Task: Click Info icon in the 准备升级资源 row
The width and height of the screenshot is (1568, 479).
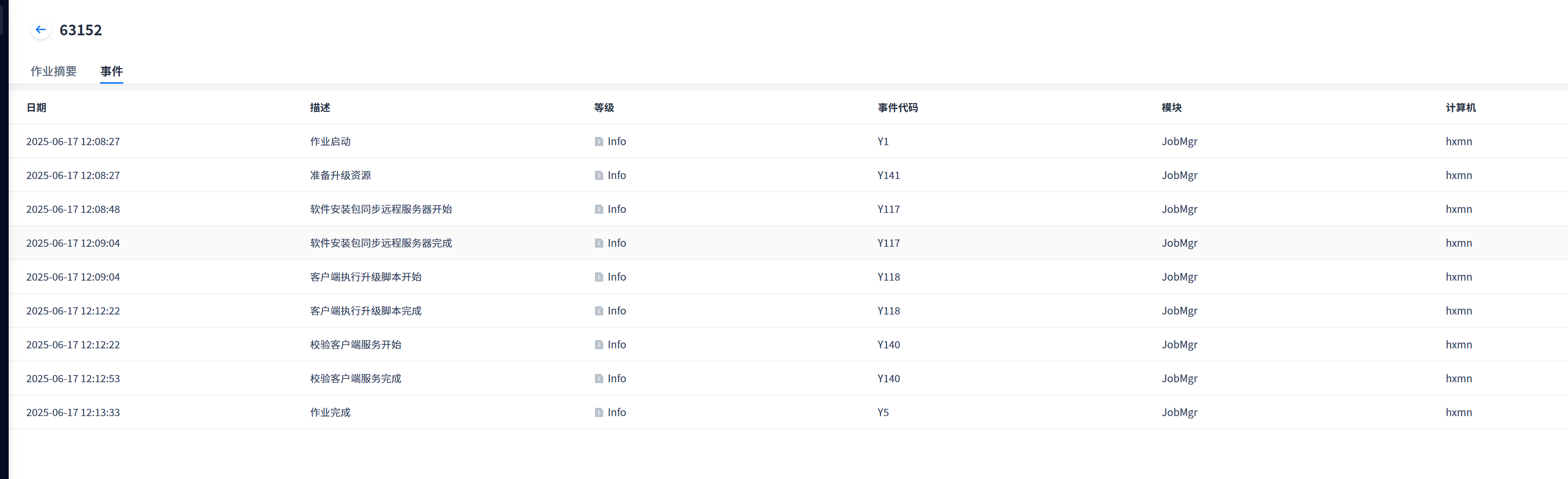Action: tap(599, 176)
